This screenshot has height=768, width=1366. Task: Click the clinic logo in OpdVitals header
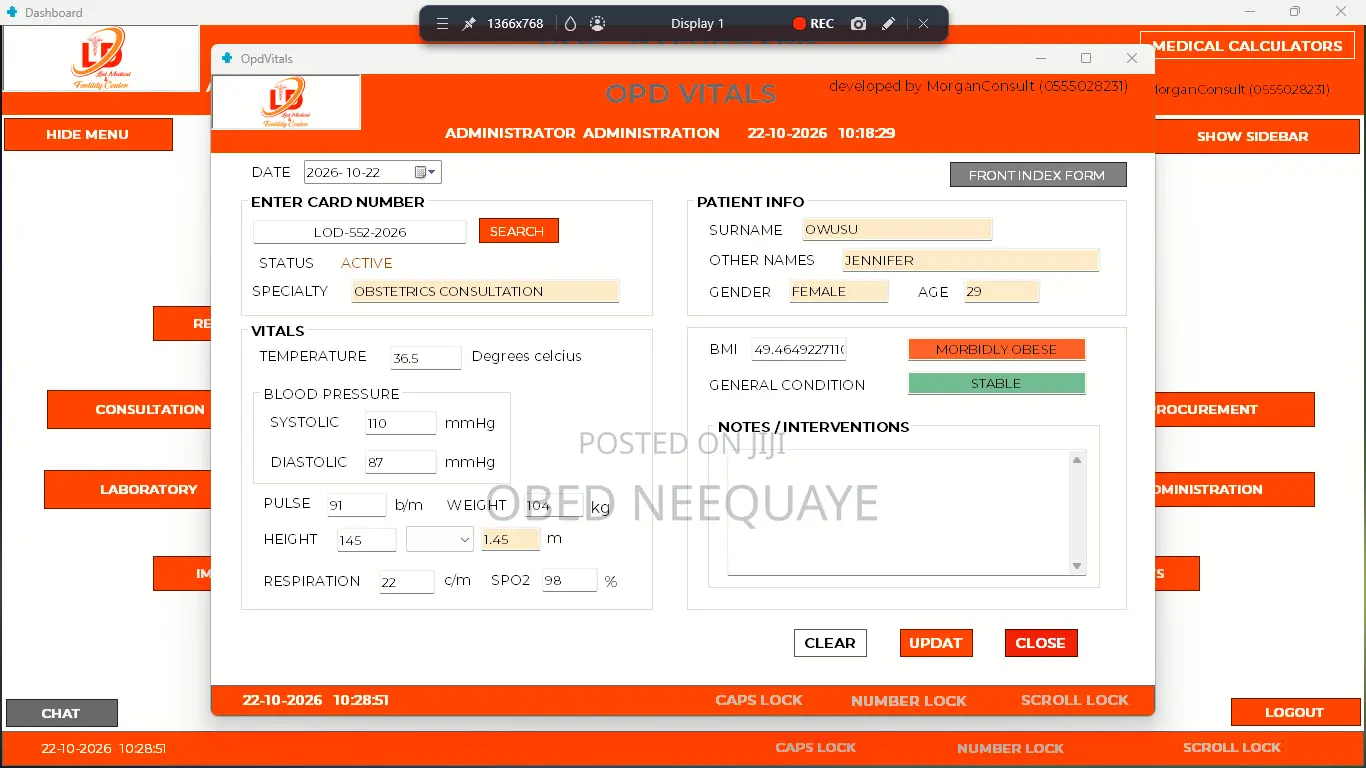(x=286, y=102)
